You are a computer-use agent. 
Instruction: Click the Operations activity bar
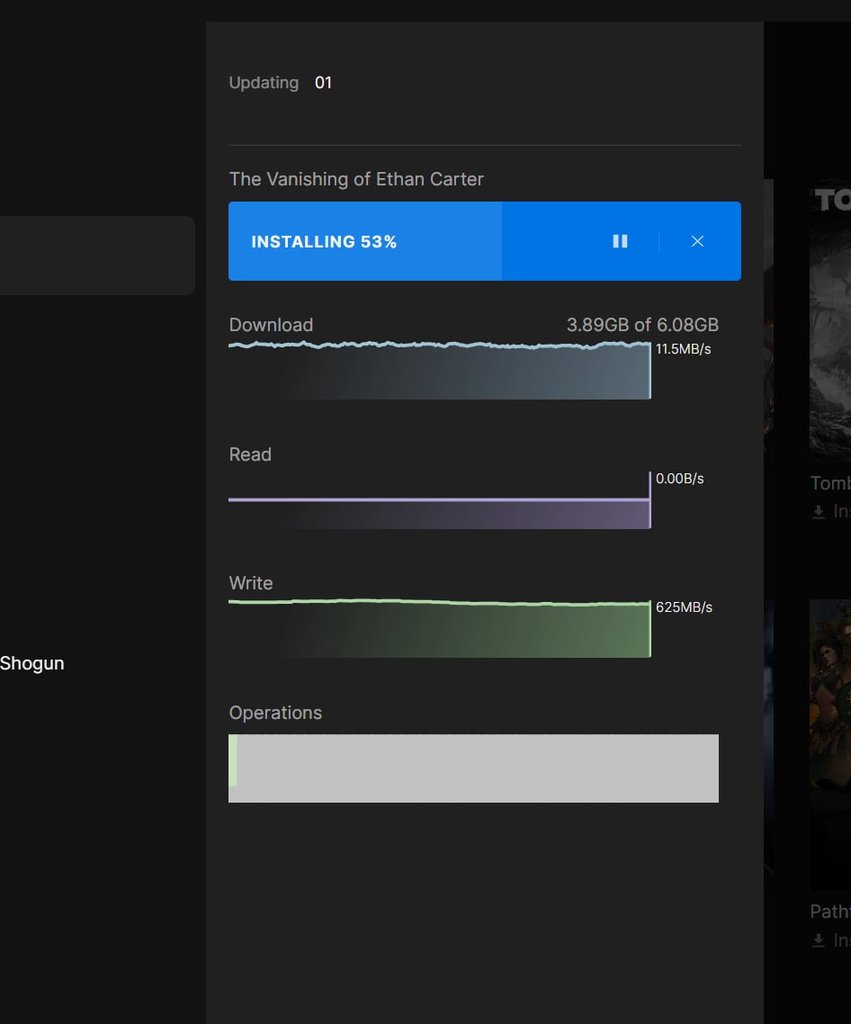pos(474,768)
